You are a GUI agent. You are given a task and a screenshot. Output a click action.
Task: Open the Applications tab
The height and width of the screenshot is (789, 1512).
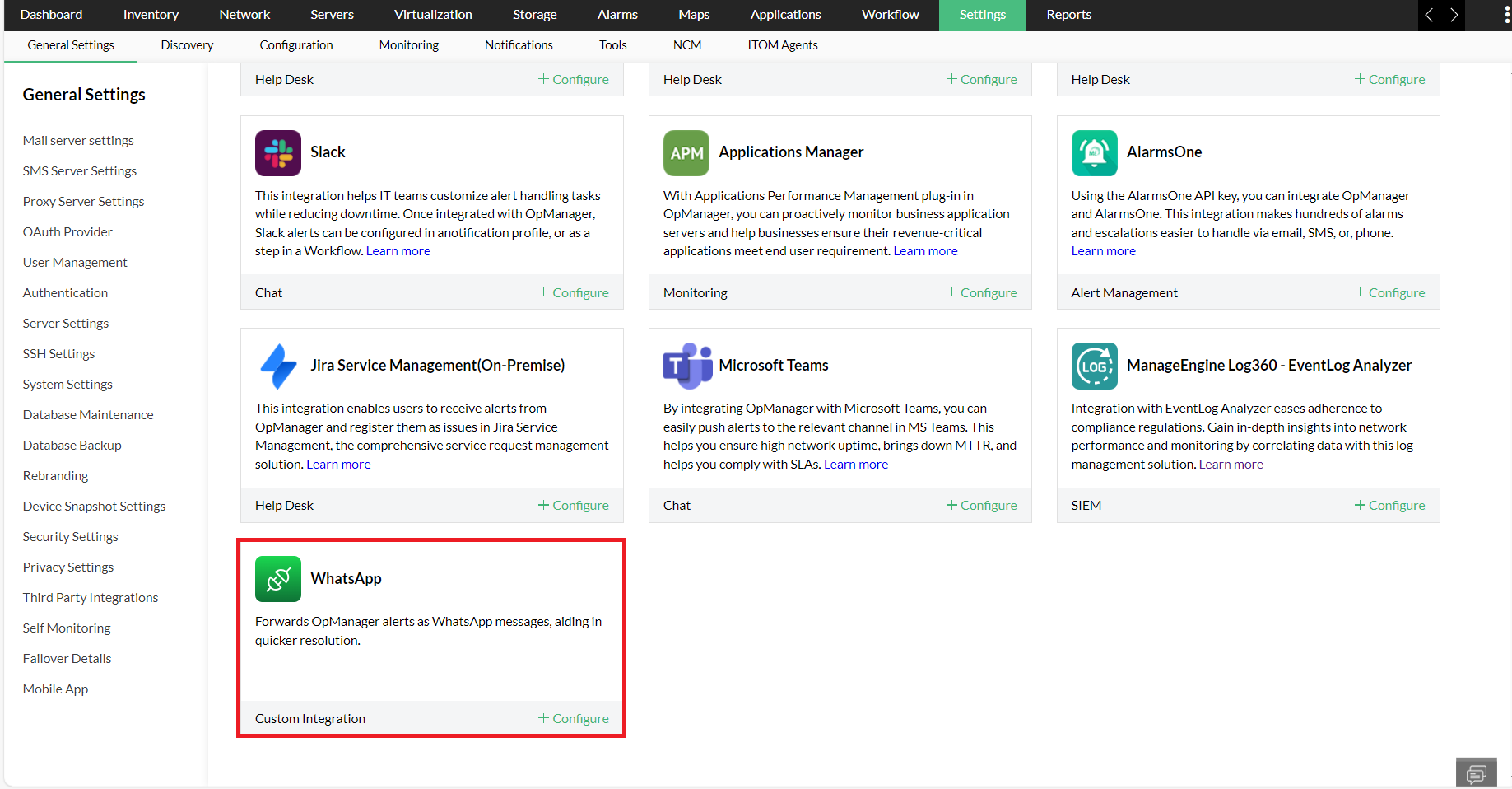(786, 15)
